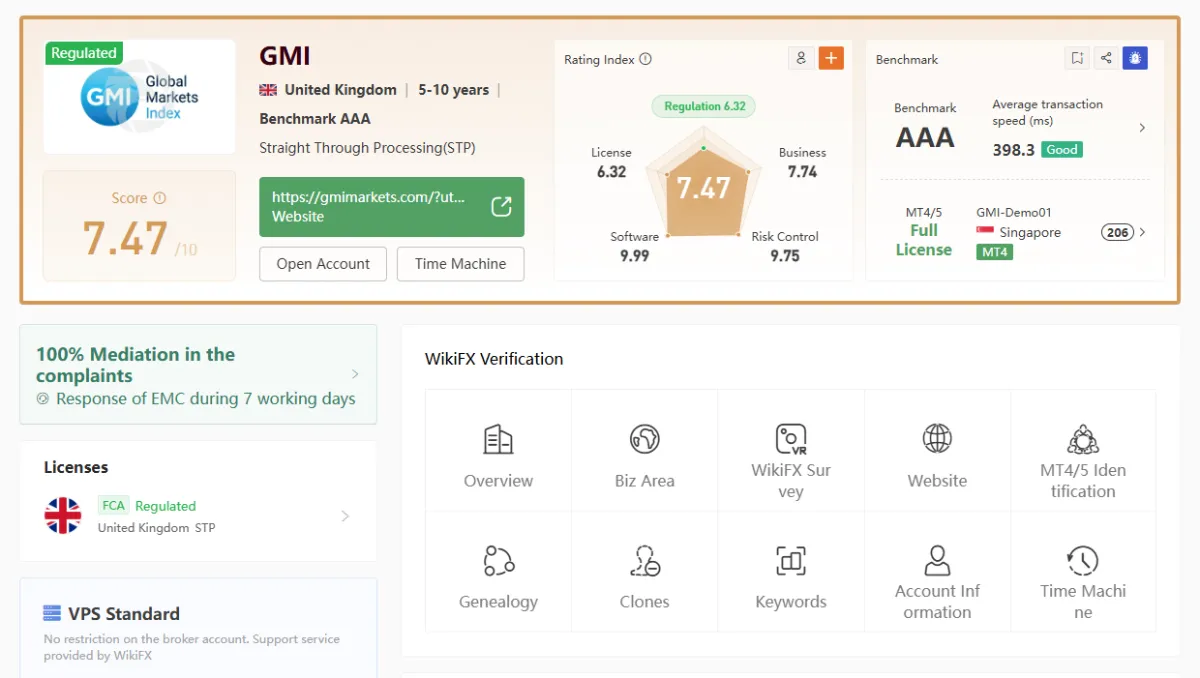Open the MT4/5 Identification icon
This screenshot has height=678, width=1200.
[1083, 439]
